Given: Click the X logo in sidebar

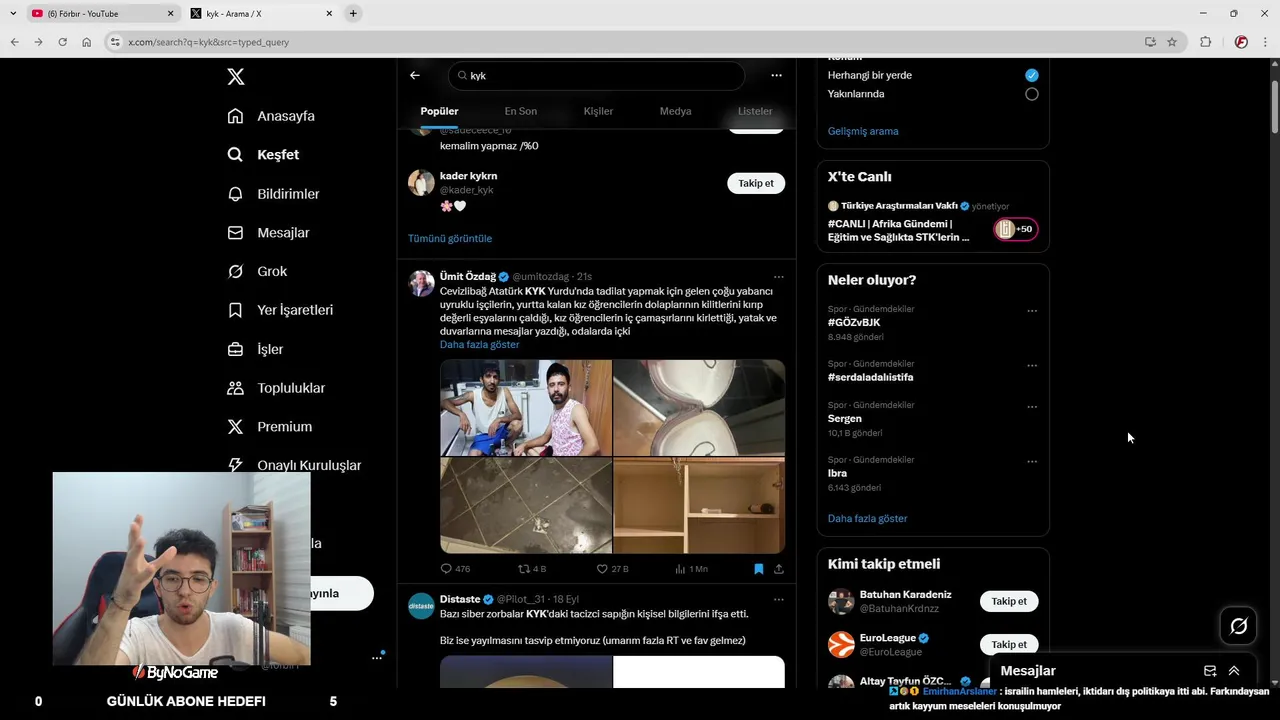Looking at the screenshot, I should [235, 77].
